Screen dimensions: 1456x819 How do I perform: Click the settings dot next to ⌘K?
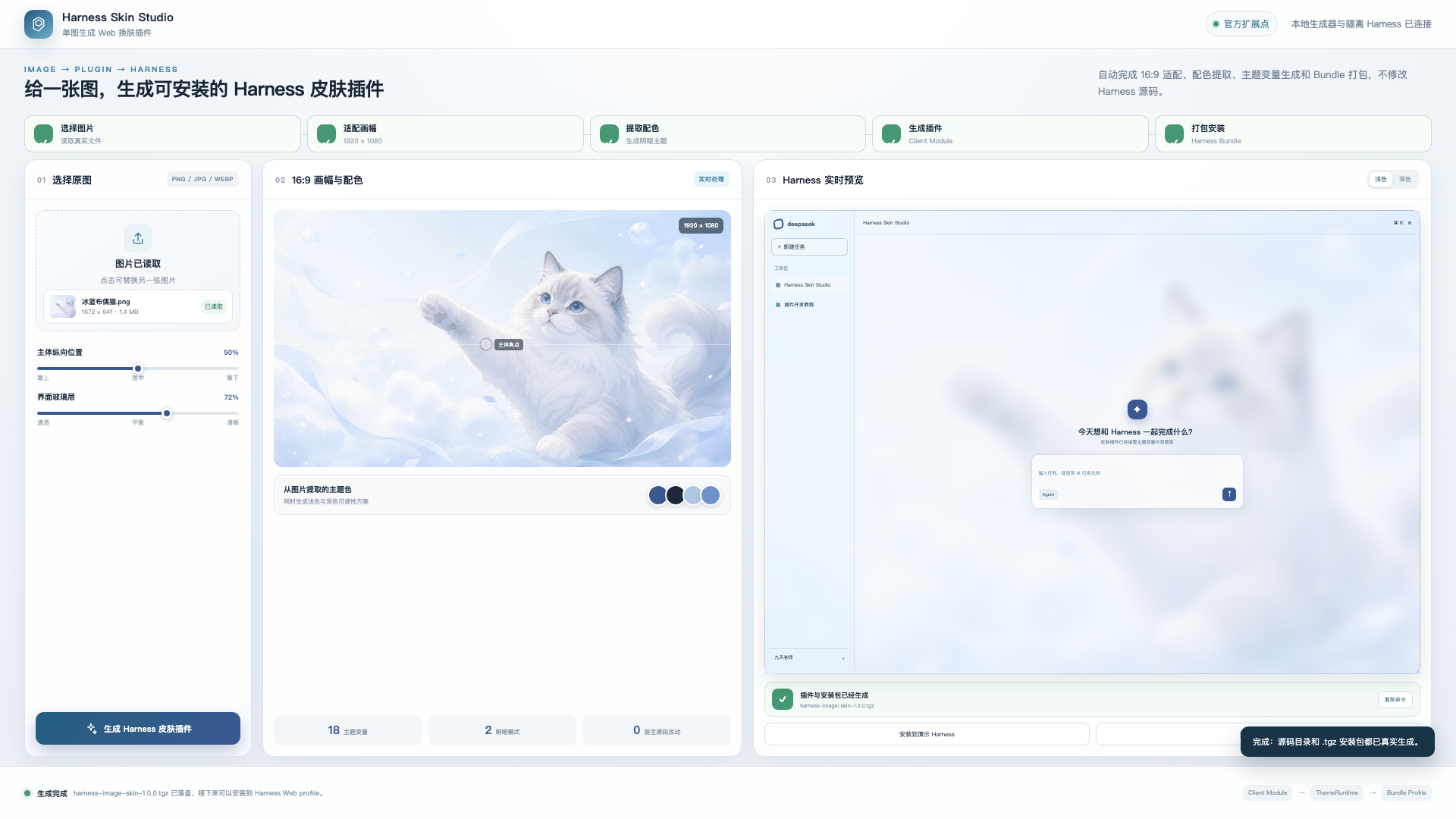tap(1410, 223)
